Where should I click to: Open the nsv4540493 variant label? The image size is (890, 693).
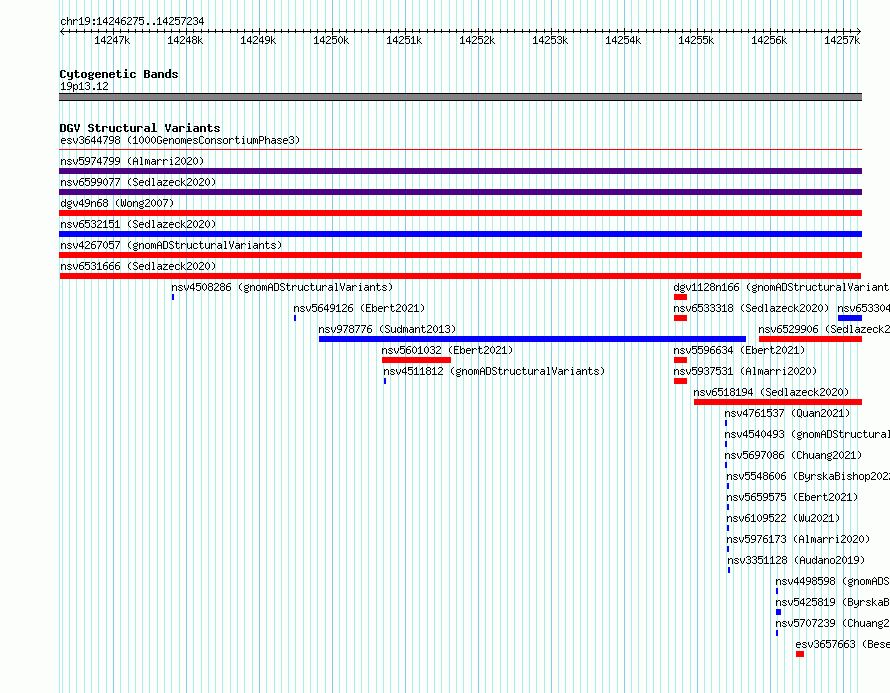[x=807, y=434]
